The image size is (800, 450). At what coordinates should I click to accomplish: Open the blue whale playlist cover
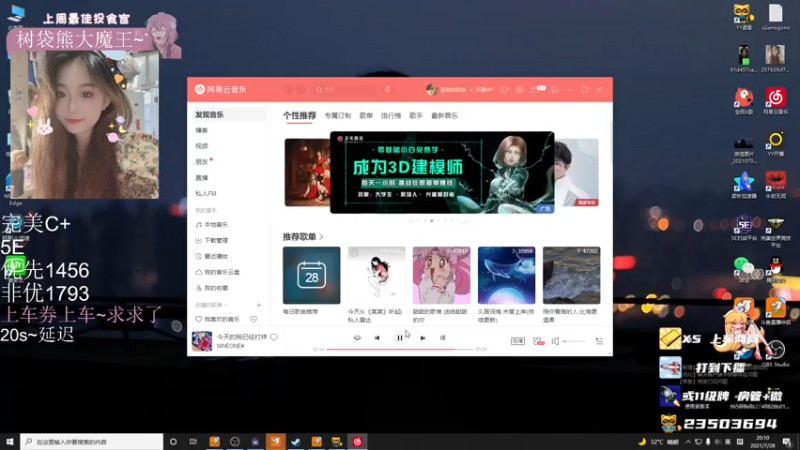coord(507,275)
